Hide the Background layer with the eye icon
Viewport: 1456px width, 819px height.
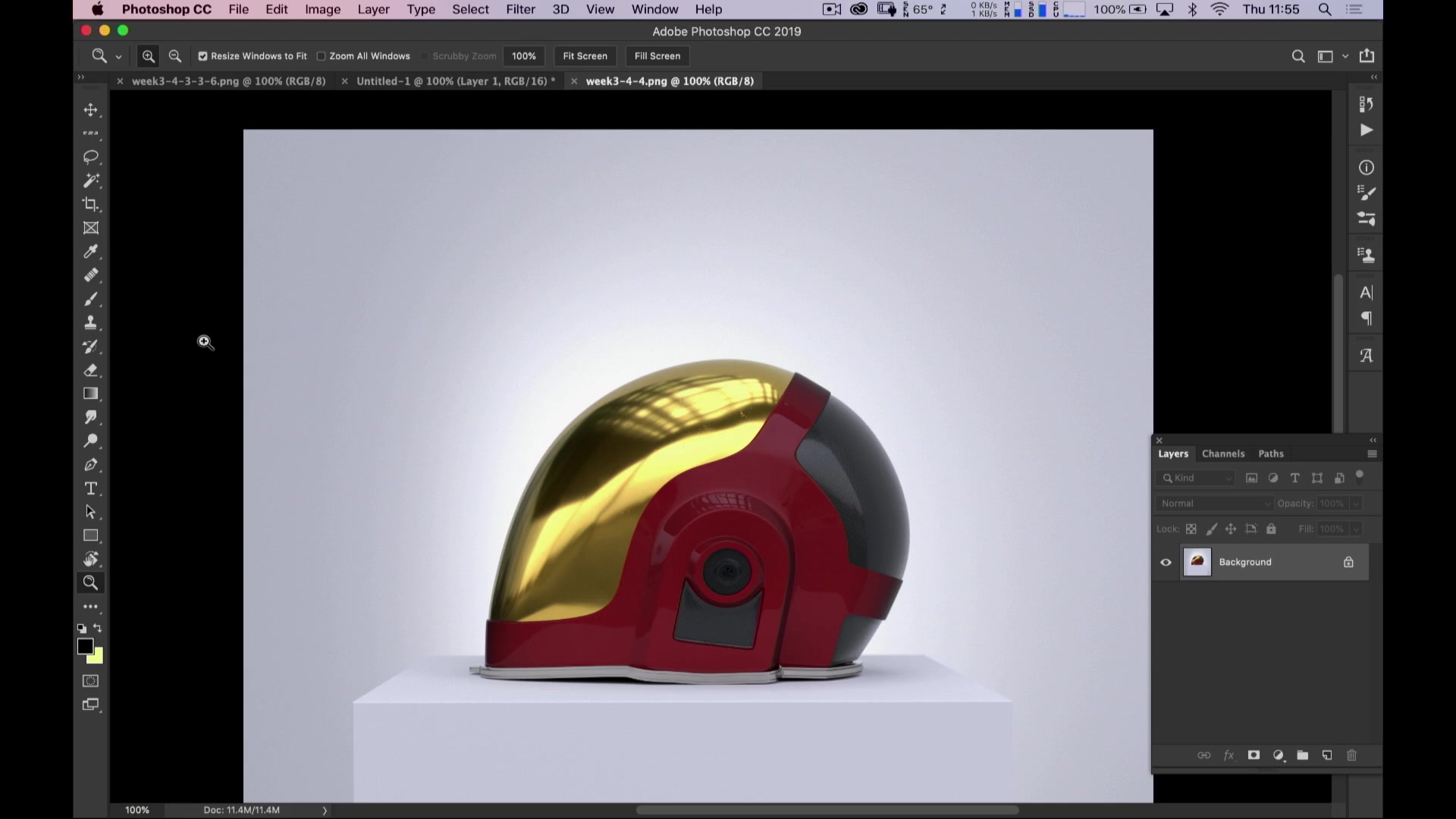click(1166, 563)
